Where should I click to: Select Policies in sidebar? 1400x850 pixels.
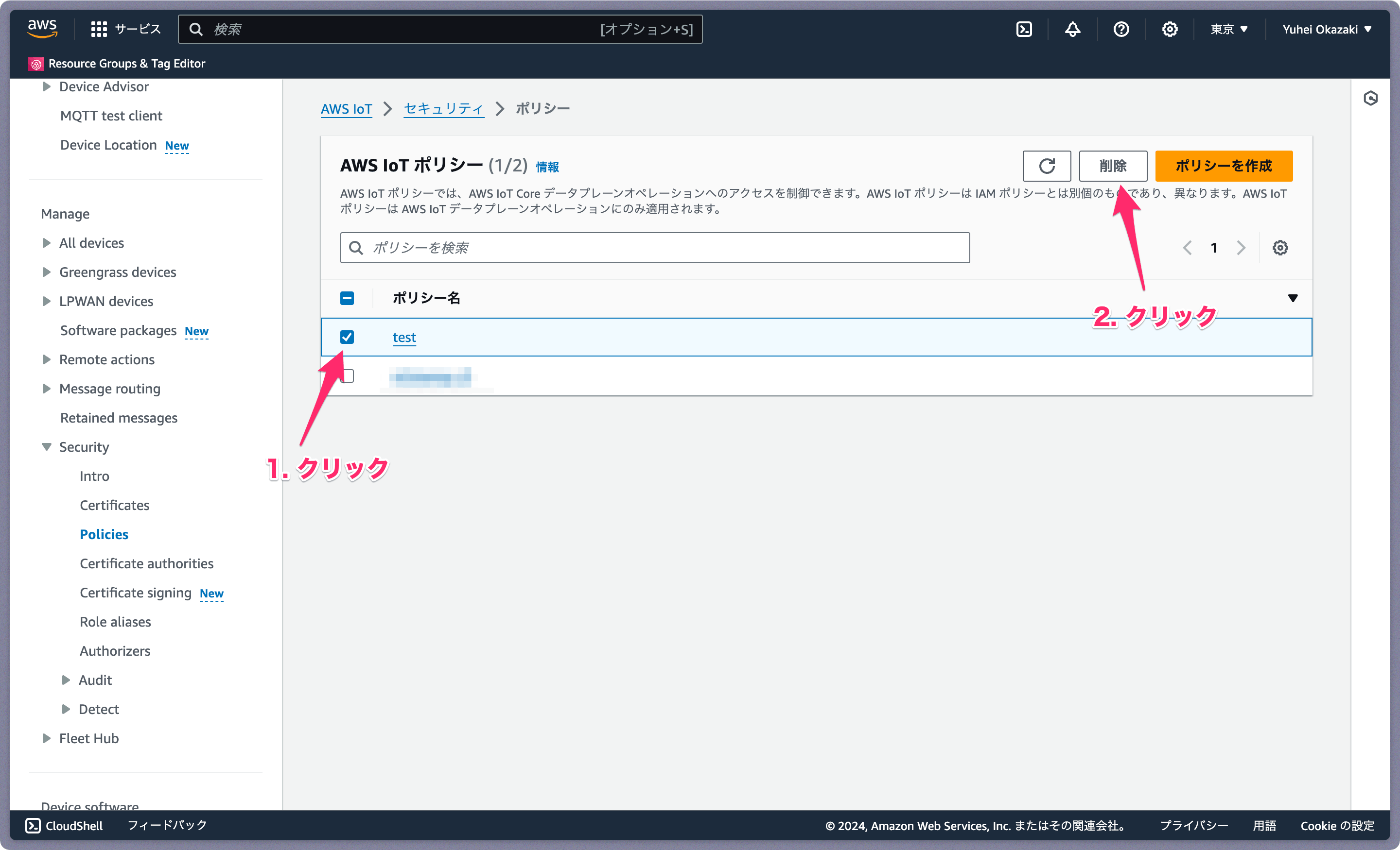[104, 534]
